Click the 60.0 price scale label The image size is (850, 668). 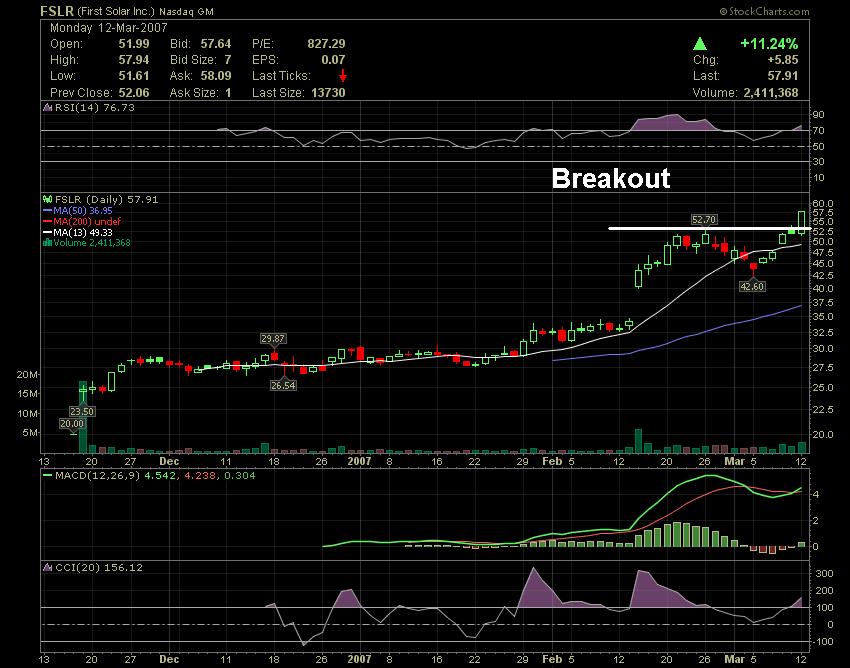pos(823,203)
